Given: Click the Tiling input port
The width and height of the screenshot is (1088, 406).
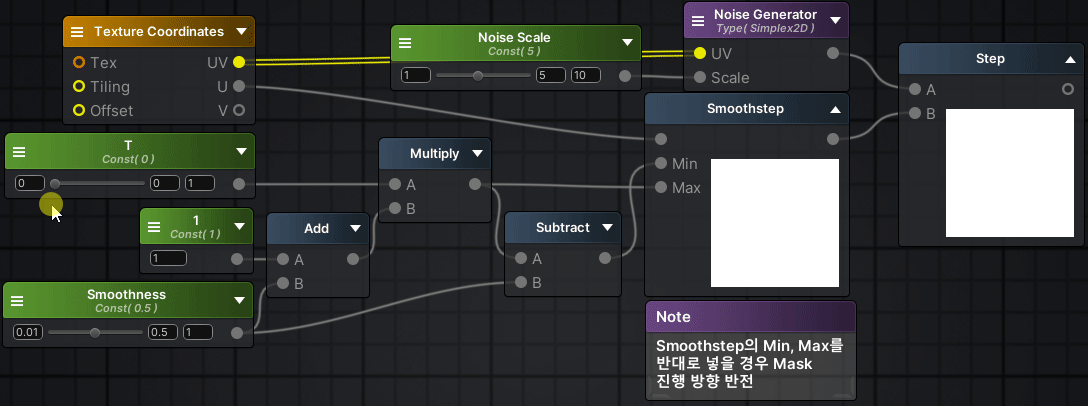Looking at the screenshot, I should (x=79, y=87).
